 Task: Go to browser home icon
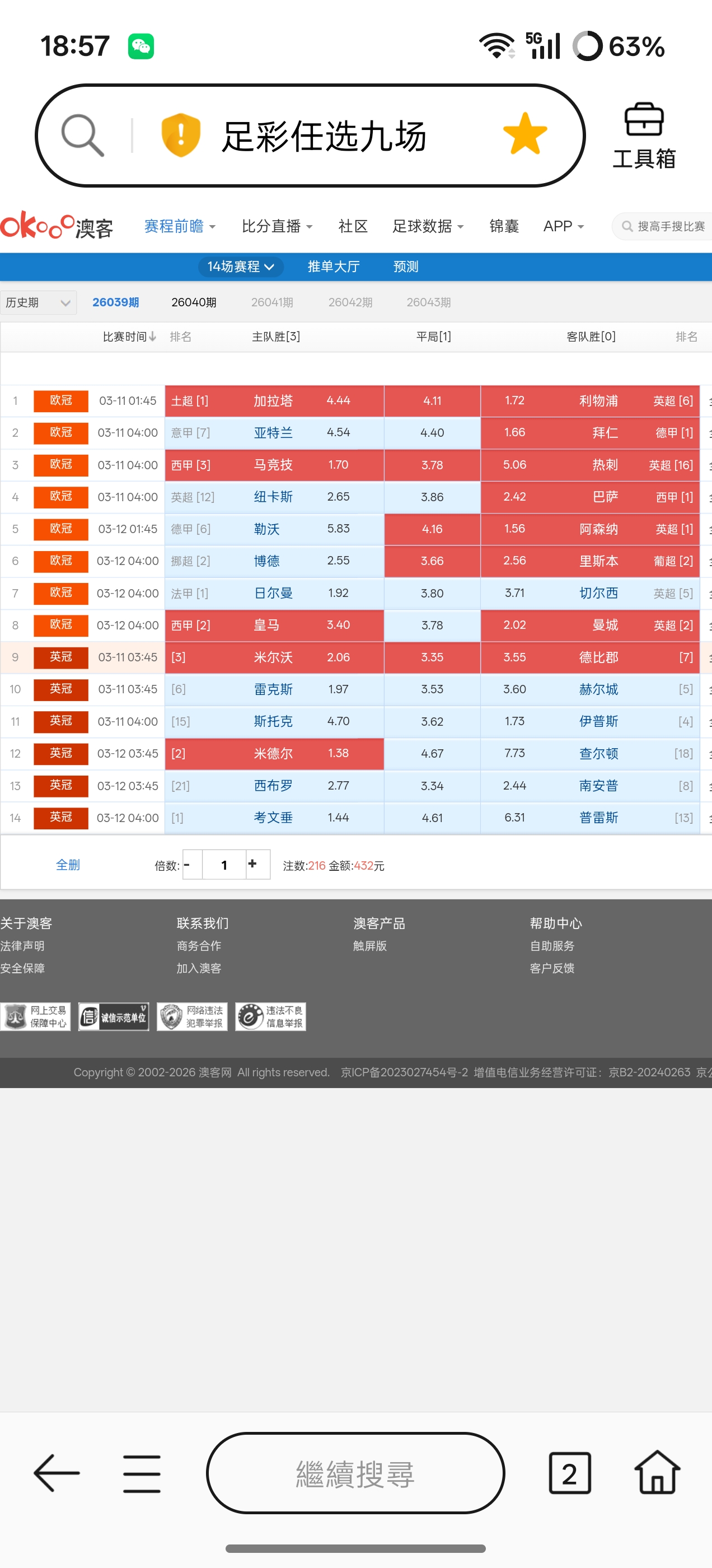point(657,1472)
